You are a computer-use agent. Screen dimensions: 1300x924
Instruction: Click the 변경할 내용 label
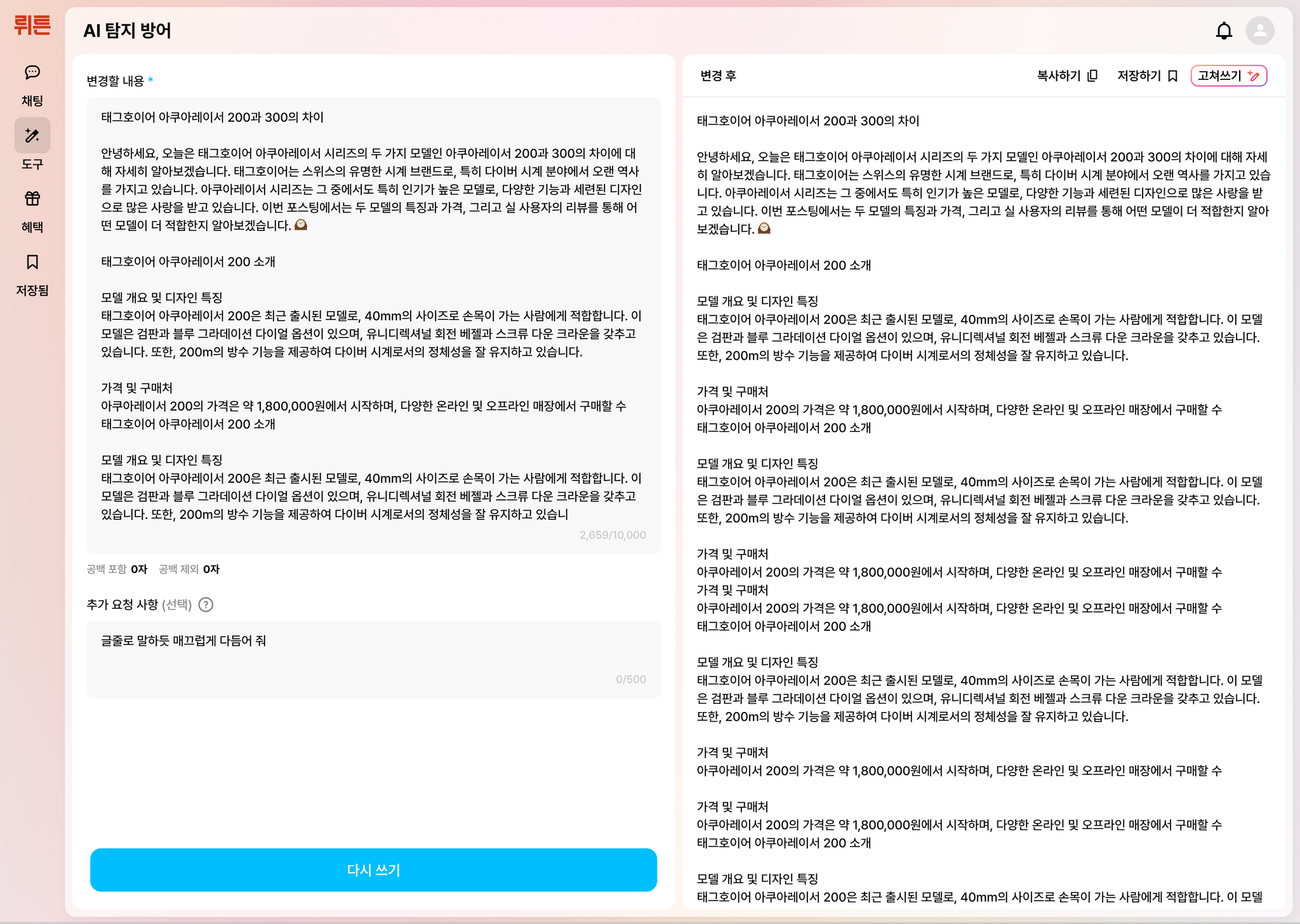pos(116,81)
